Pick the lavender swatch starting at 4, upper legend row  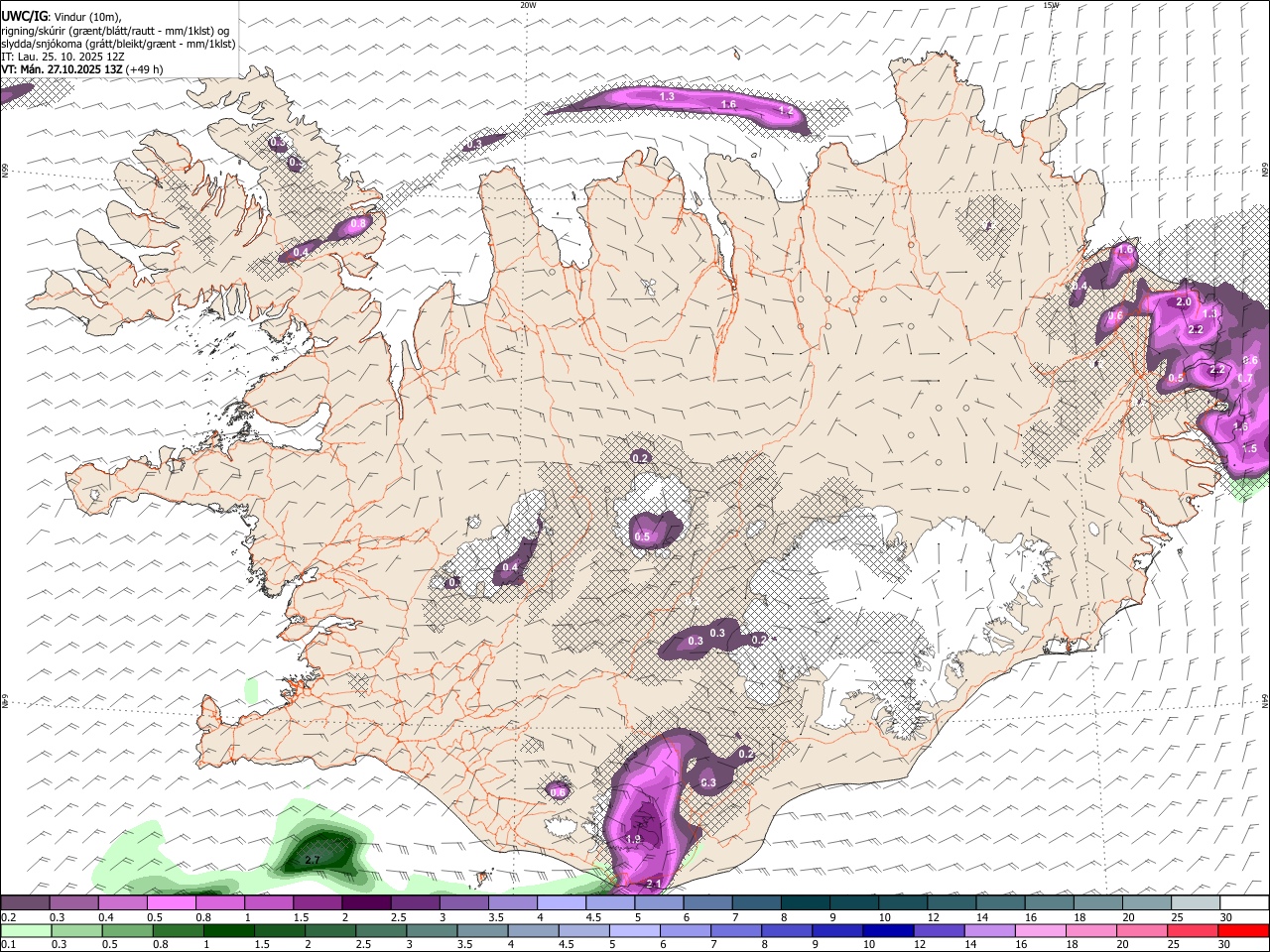[x=561, y=902]
